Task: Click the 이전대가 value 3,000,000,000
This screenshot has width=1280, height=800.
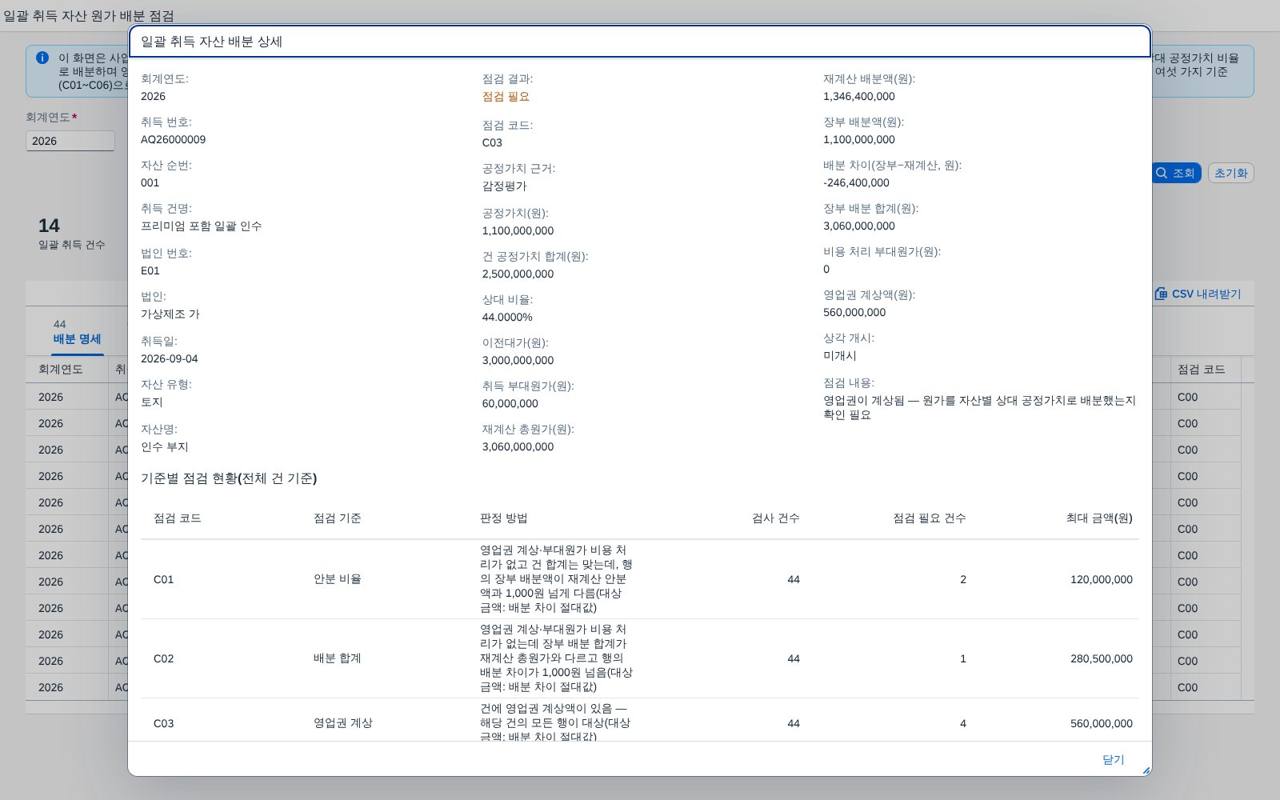Action: [518, 361]
